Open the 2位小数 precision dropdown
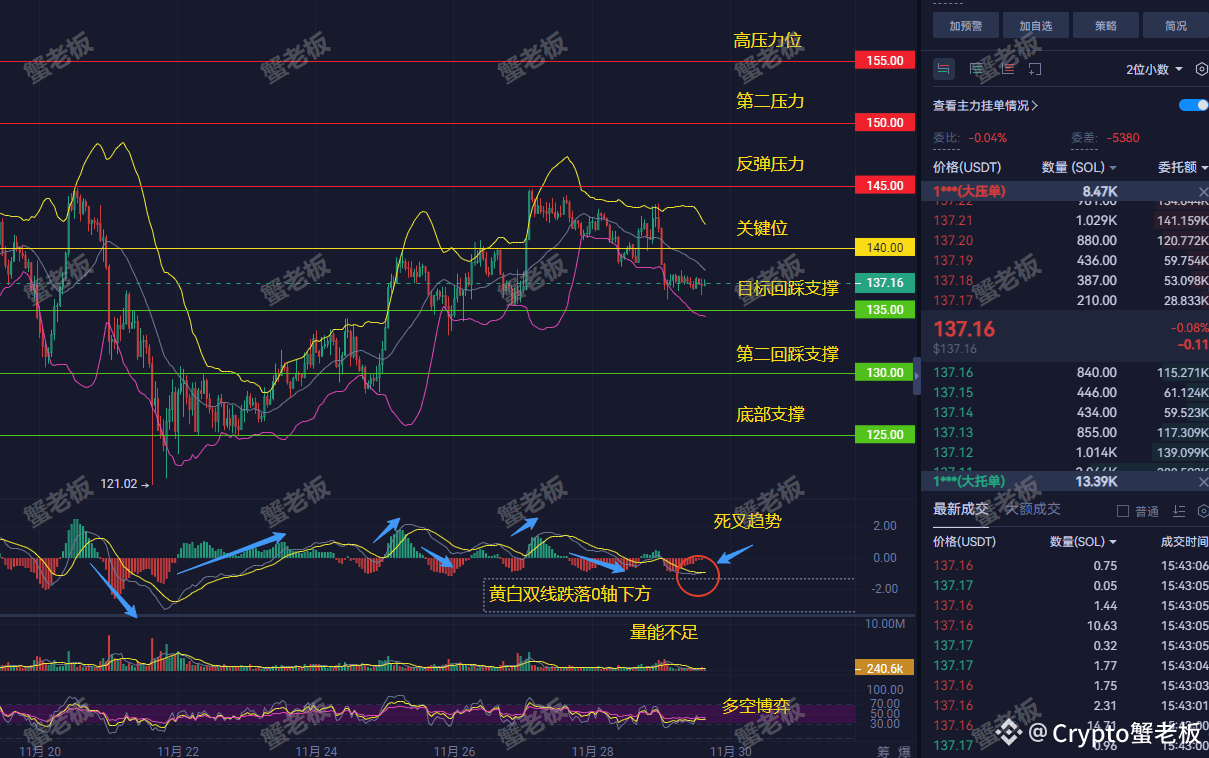This screenshot has height=758, width=1209. [x=1154, y=69]
